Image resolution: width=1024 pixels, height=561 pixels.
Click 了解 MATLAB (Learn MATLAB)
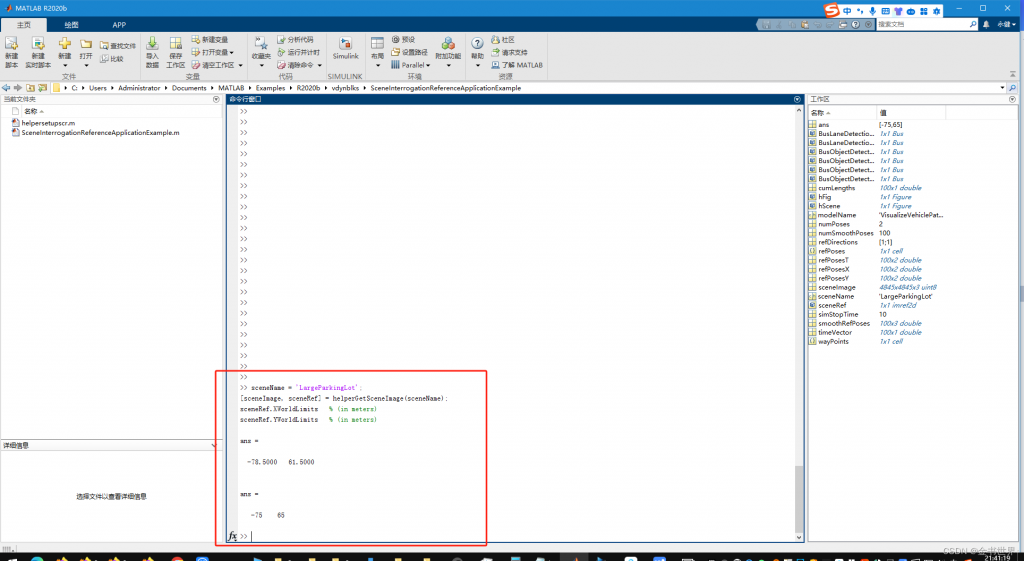coord(517,65)
